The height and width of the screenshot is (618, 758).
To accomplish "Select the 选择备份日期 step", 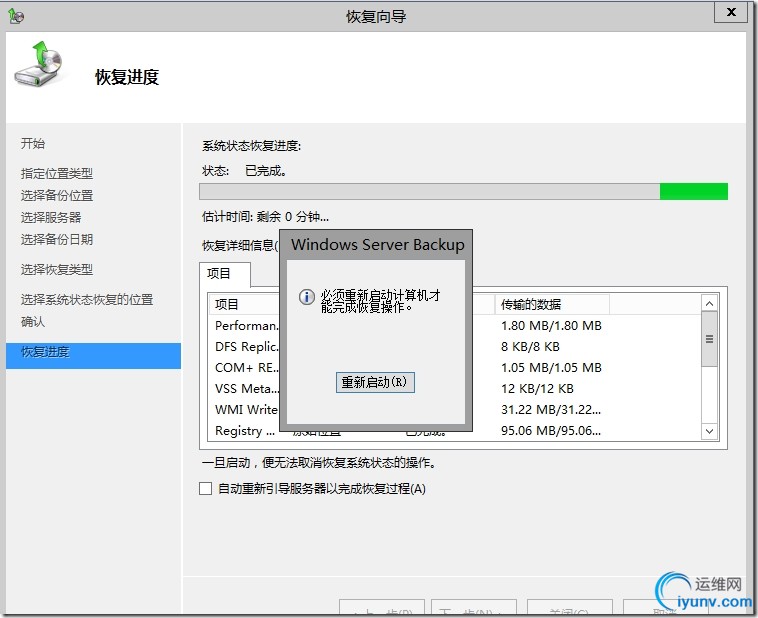I will 57,239.
